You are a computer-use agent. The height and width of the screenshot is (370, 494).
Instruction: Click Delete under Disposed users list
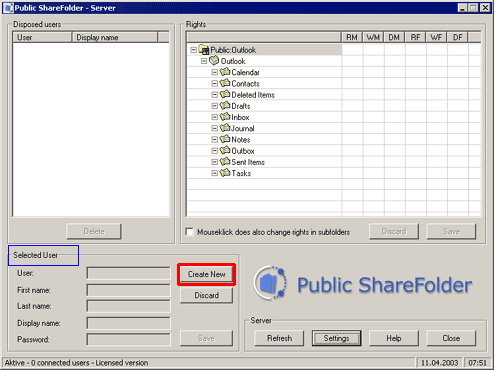tap(94, 231)
